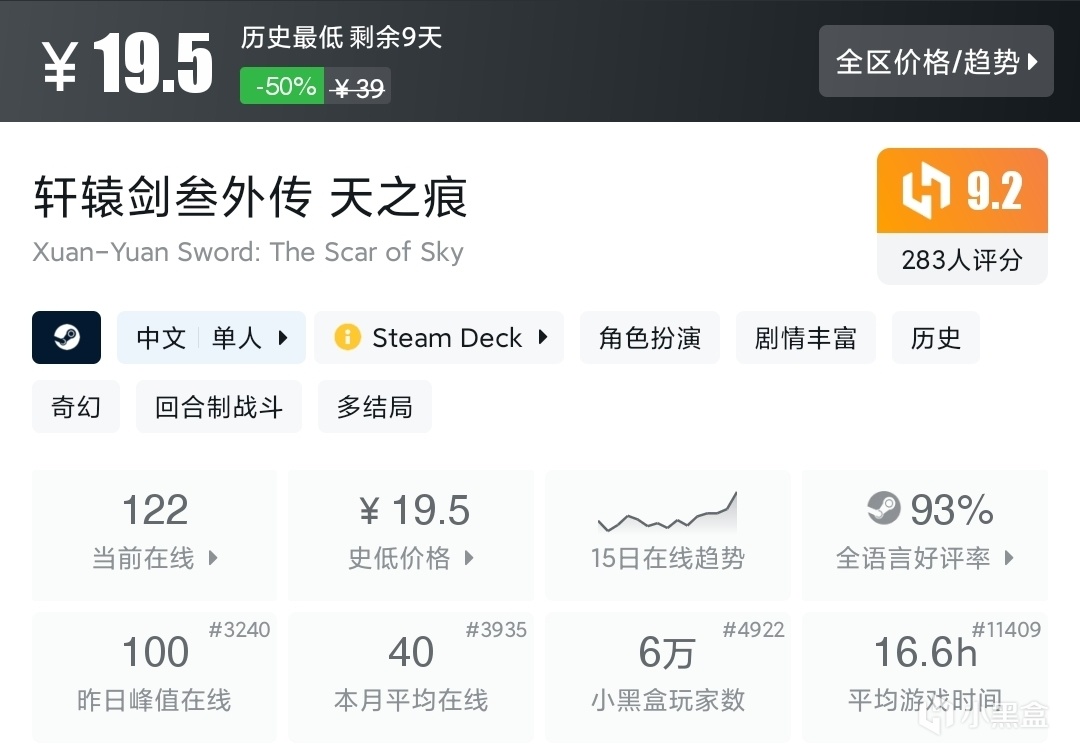1080x754 pixels.
Task: Tap the 奇幻 fantasy tag
Action: coord(76,407)
